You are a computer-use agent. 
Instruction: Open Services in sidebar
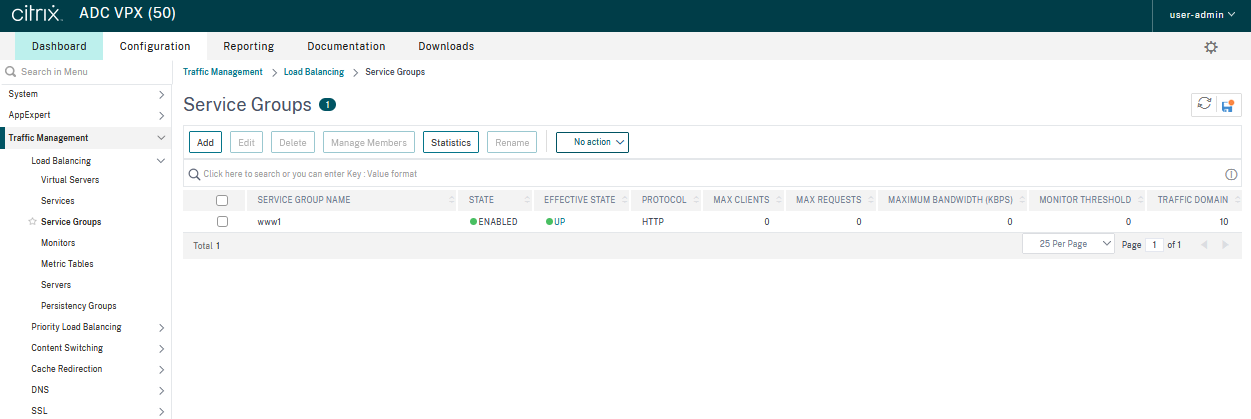[58, 201]
